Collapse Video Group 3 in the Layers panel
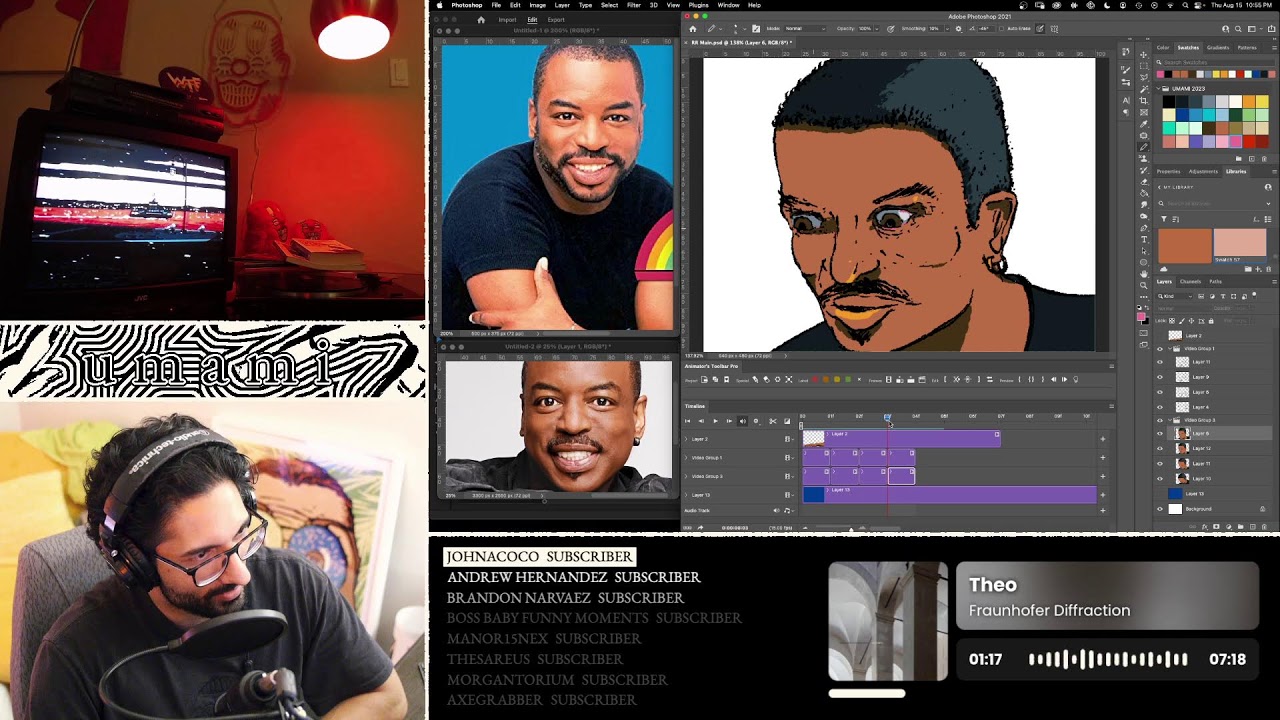1280x720 pixels. tap(1169, 420)
